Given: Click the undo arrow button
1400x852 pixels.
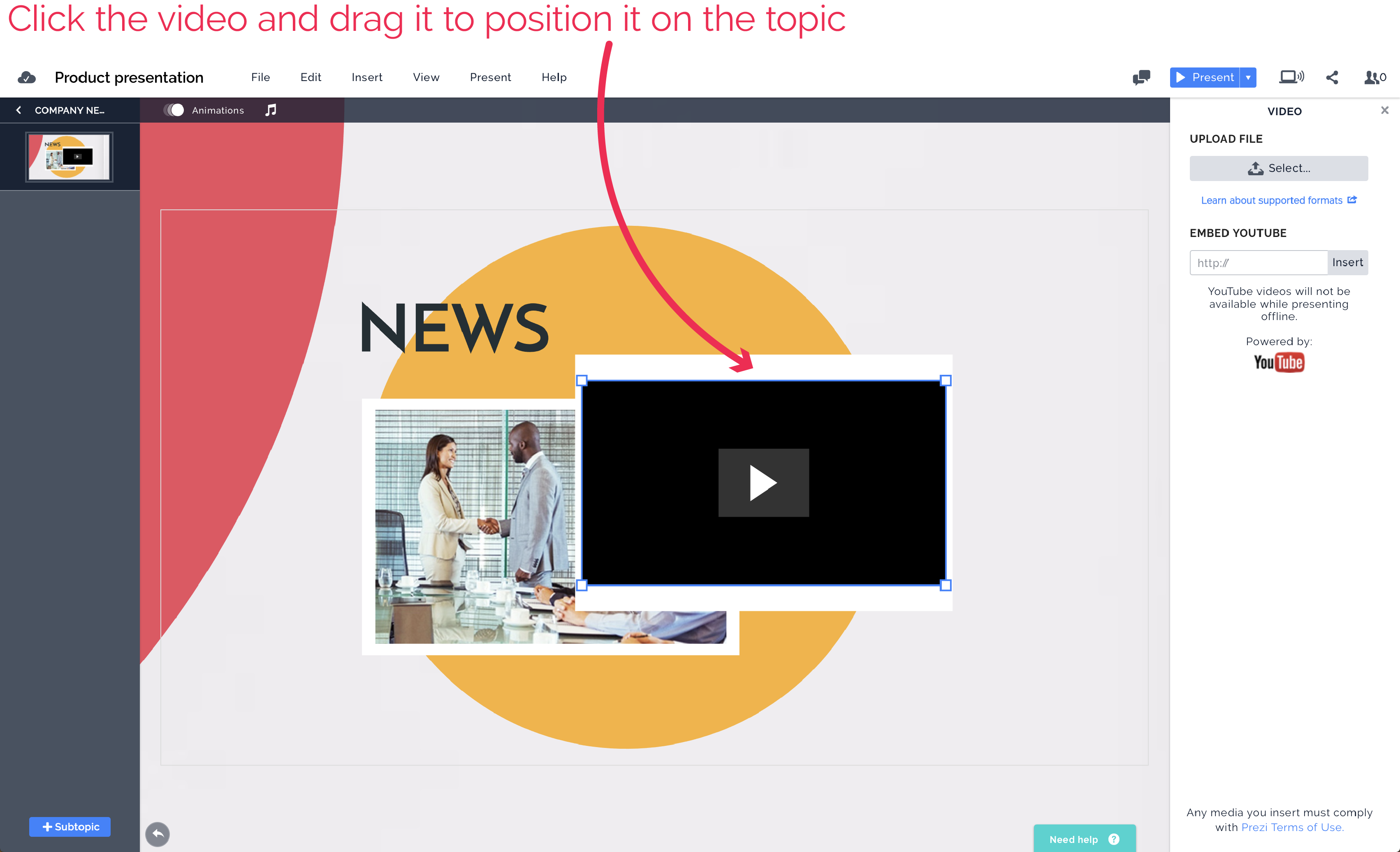Looking at the screenshot, I should pyautogui.click(x=158, y=834).
